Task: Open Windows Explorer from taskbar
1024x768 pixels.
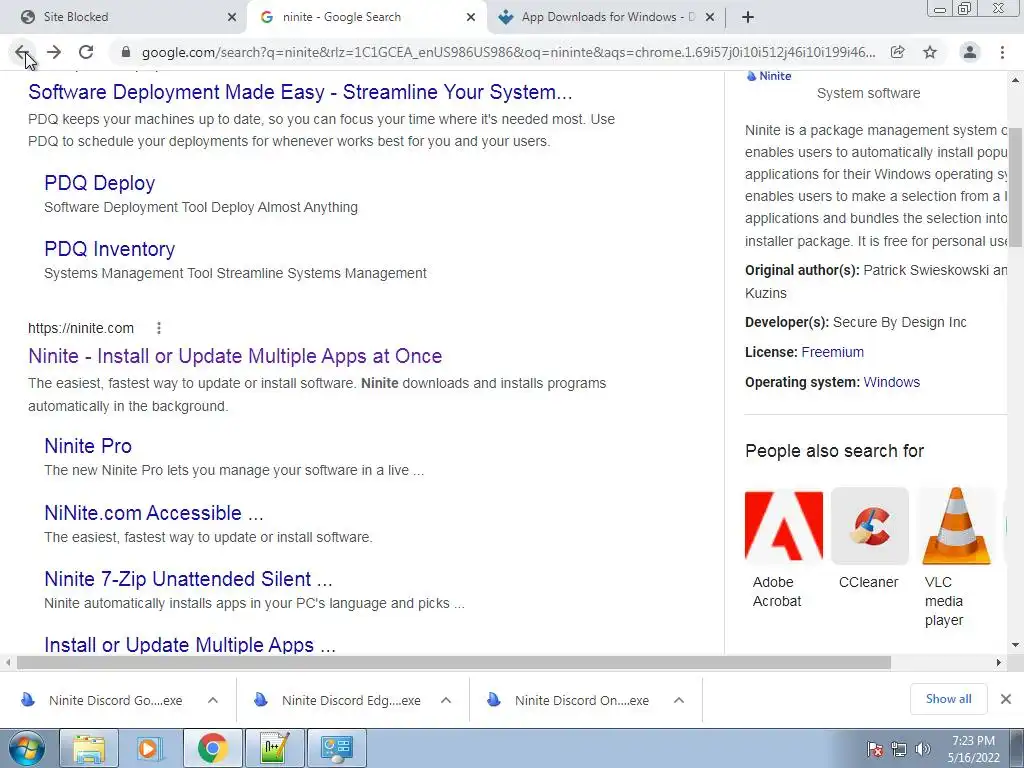Action: (89, 748)
